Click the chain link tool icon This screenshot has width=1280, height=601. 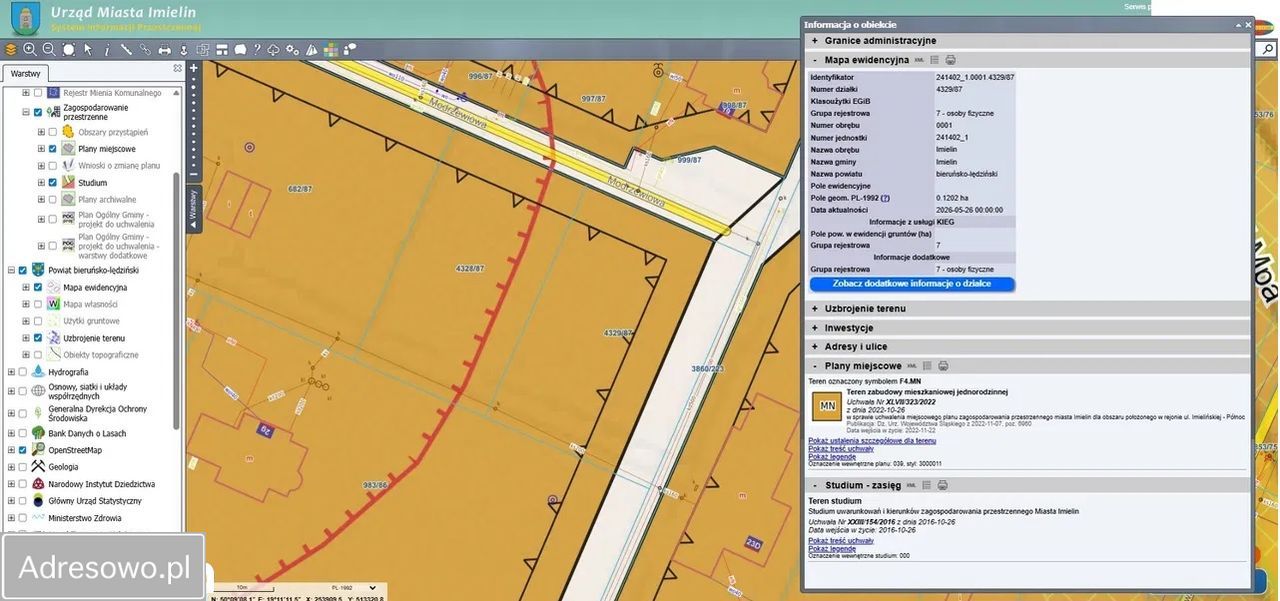[145, 49]
